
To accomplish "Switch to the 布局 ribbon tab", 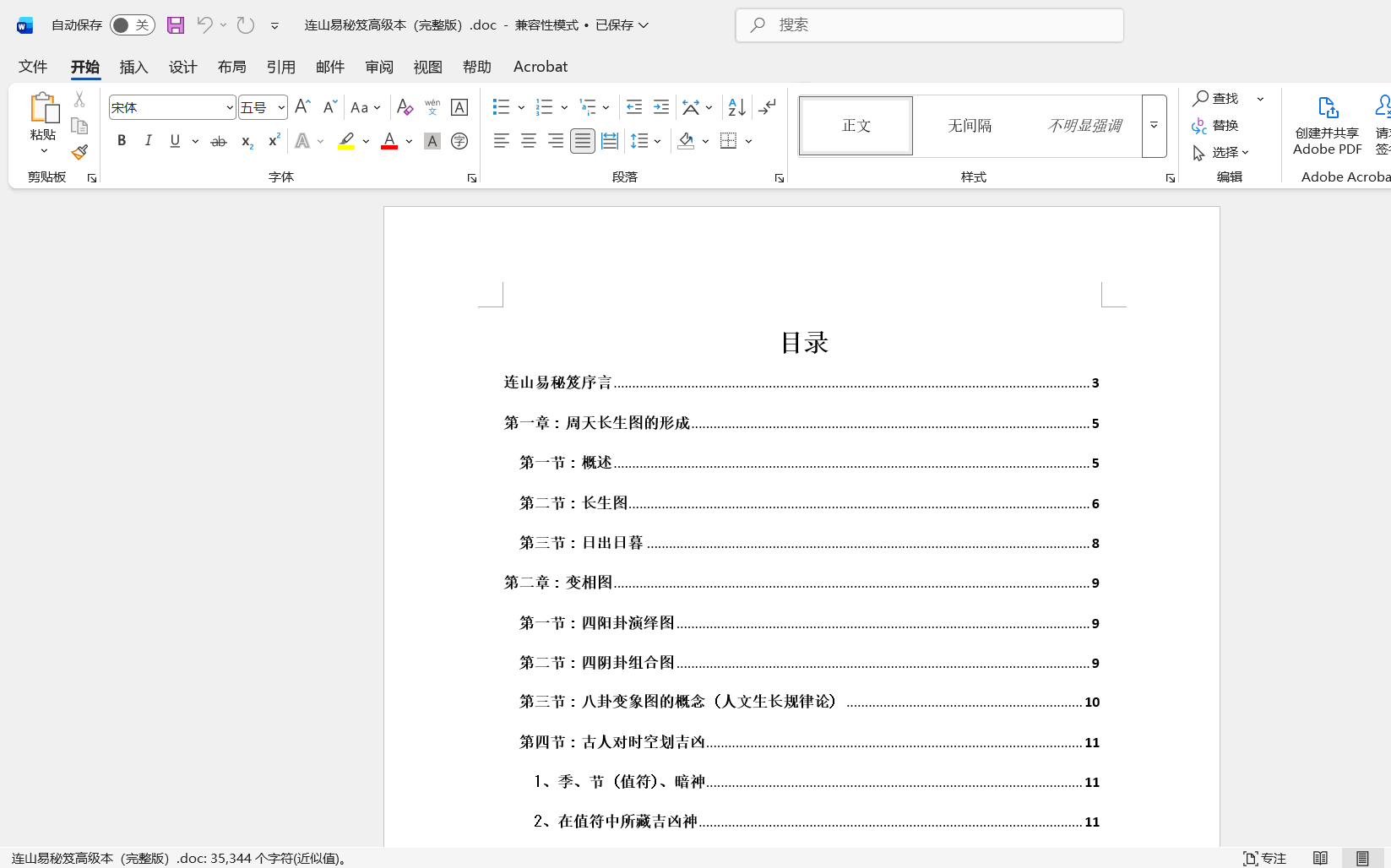I will point(231,67).
